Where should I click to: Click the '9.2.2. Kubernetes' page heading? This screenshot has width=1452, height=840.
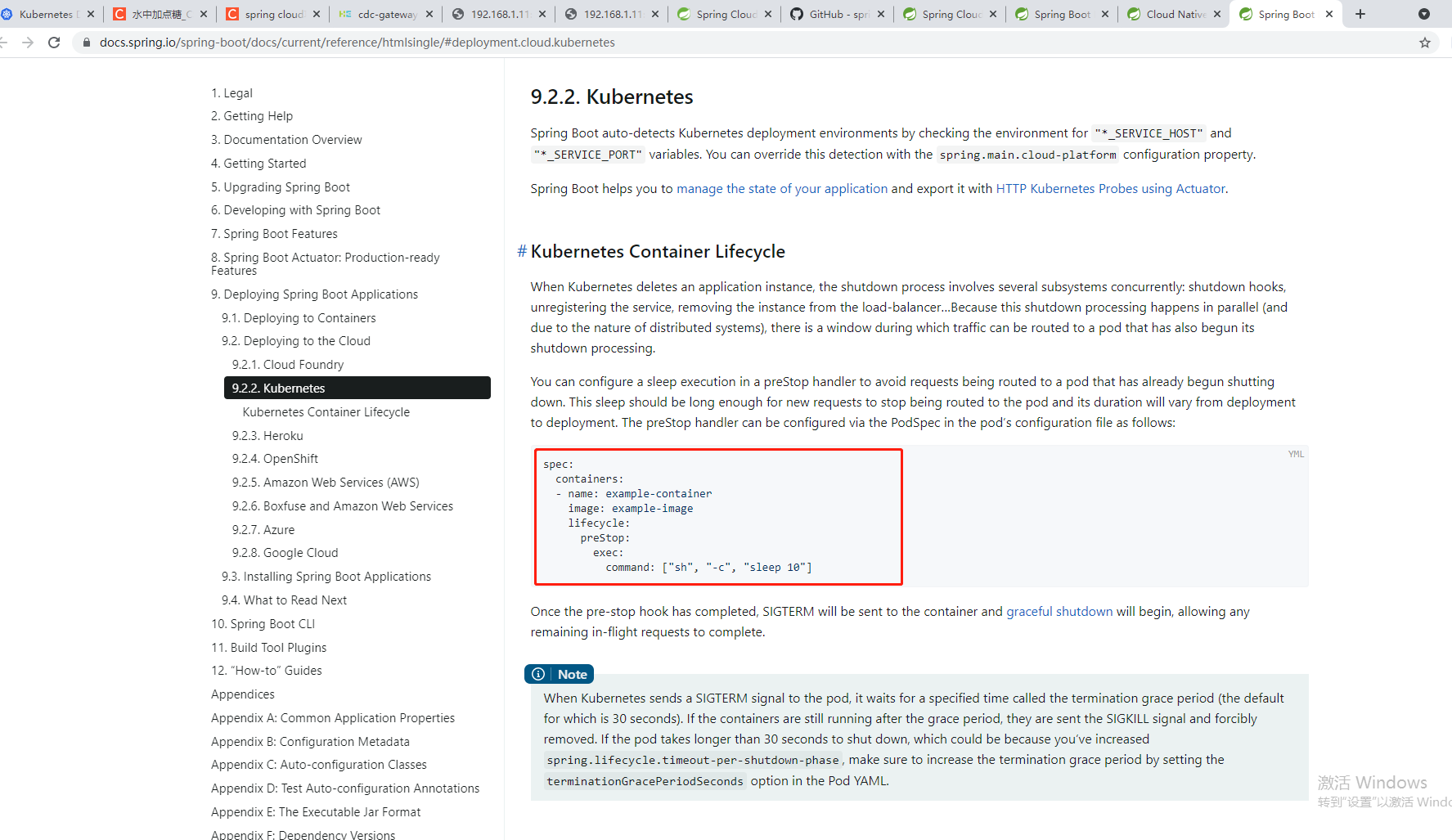click(612, 97)
